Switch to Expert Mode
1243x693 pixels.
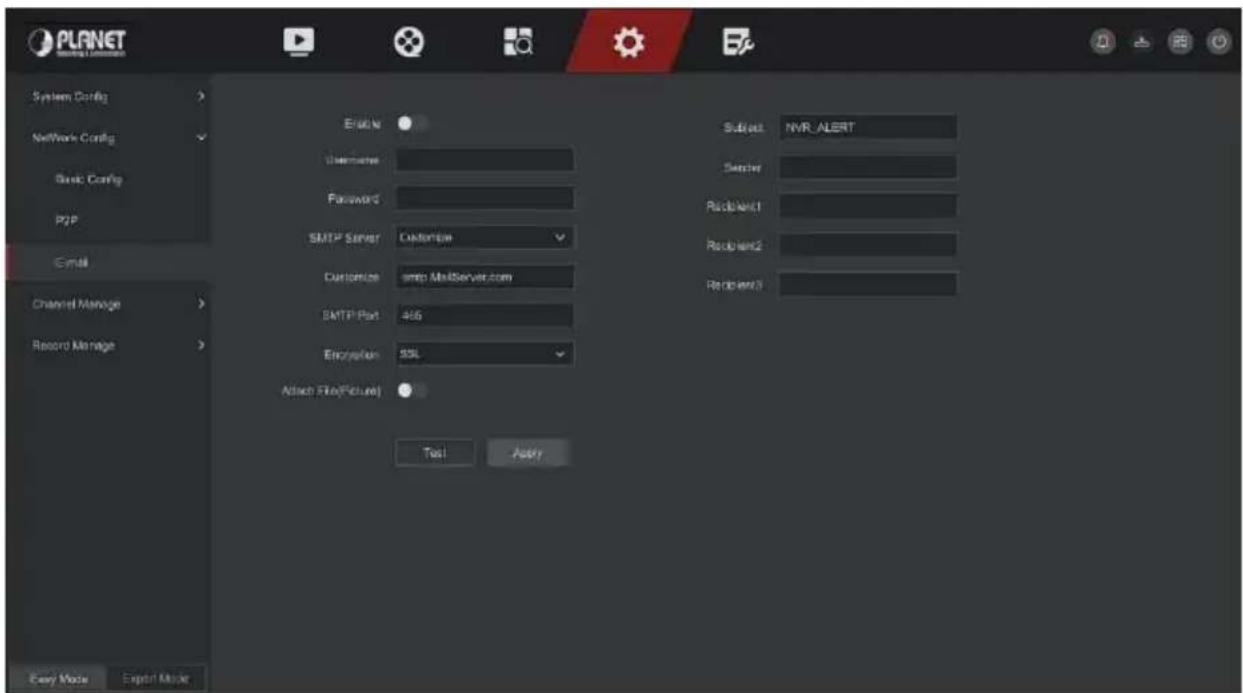(155, 678)
